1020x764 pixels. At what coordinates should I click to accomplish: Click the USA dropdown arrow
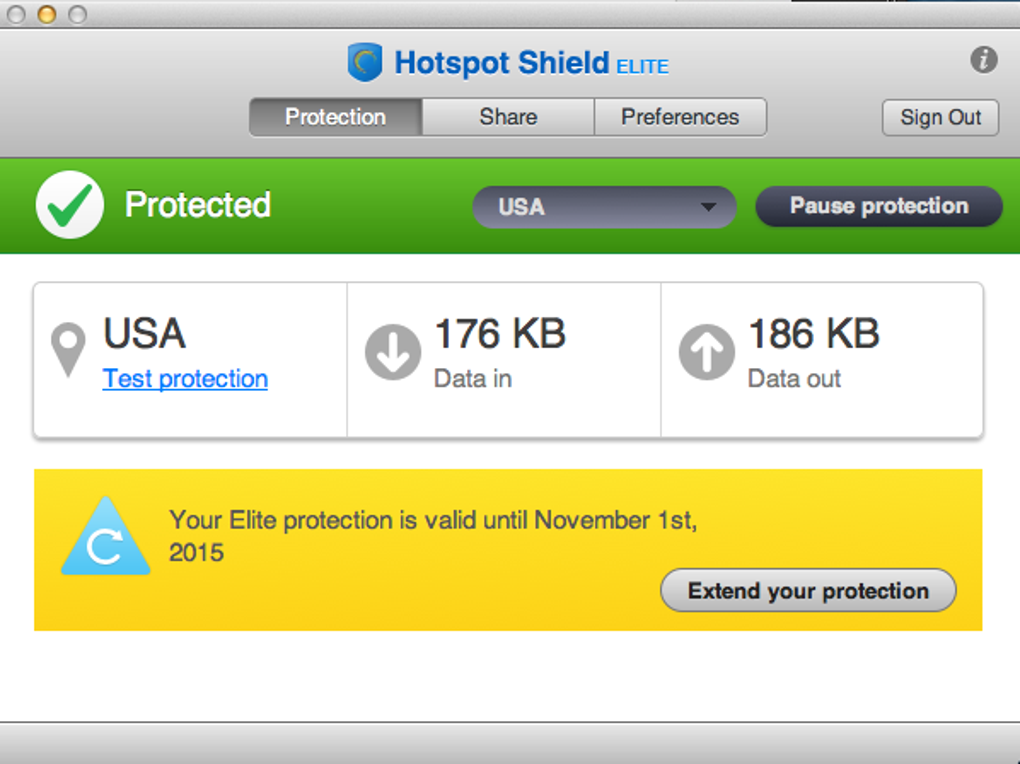708,207
